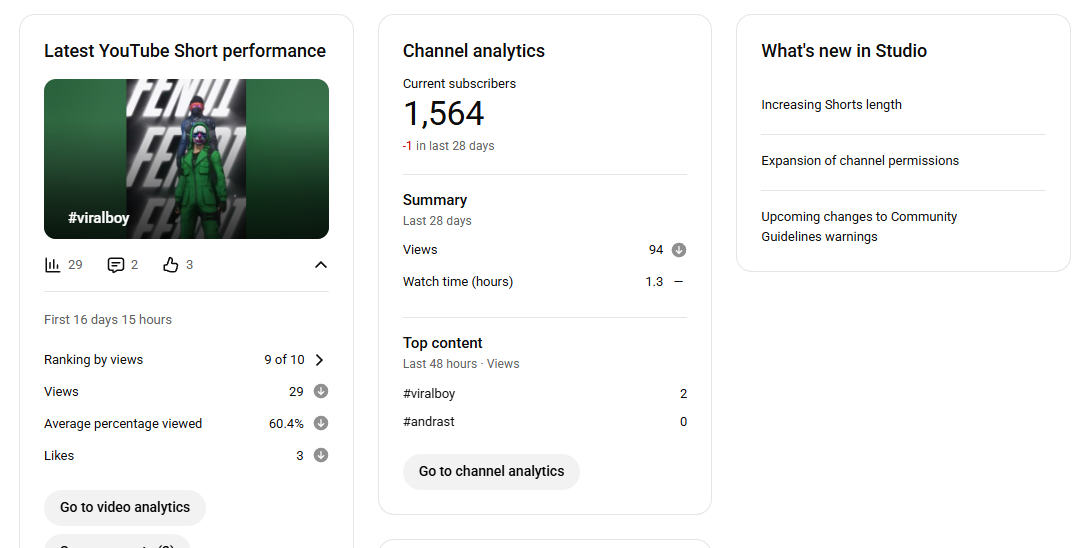This screenshot has width=1082, height=548.
Task: Click the current subscribers count 1,564
Action: (x=444, y=114)
